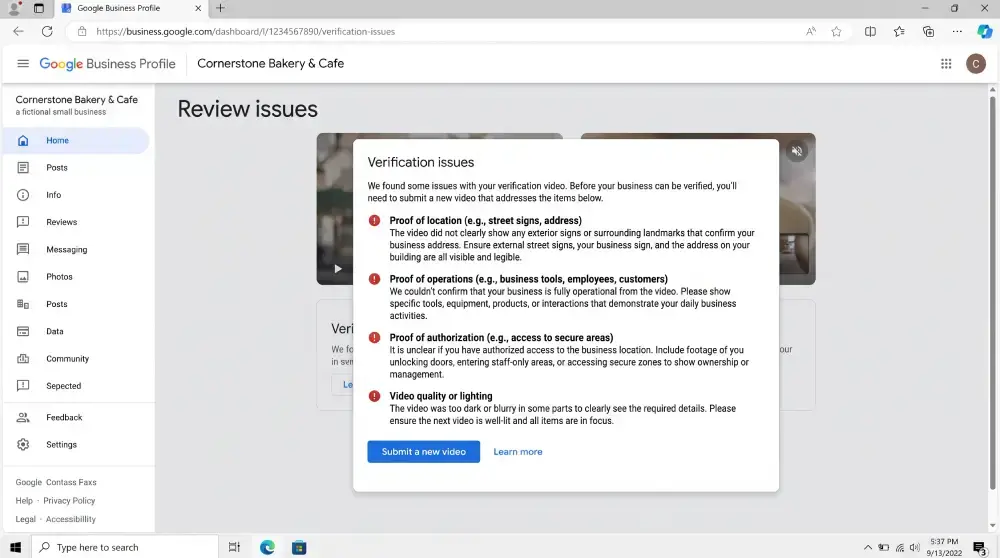Open the Windows Start menu
Screen dimensions: 1000x558
pos(15,547)
